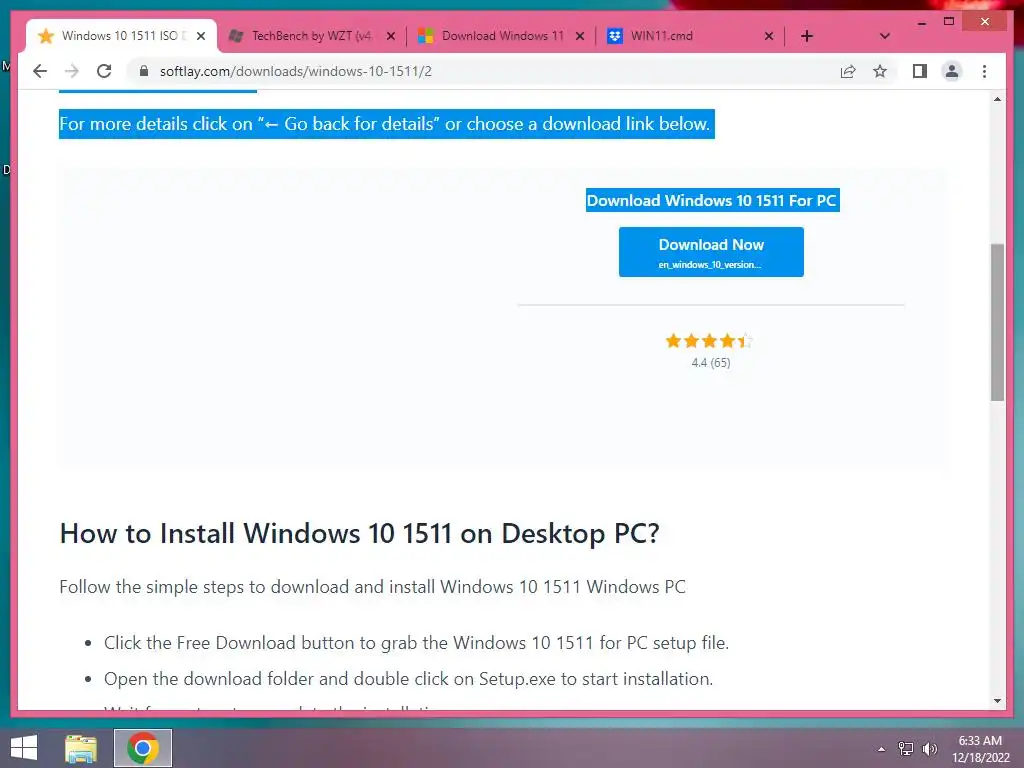This screenshot has height=768, width=1024.
Task: Open the Windows Start button
Action: click(24, 748)
